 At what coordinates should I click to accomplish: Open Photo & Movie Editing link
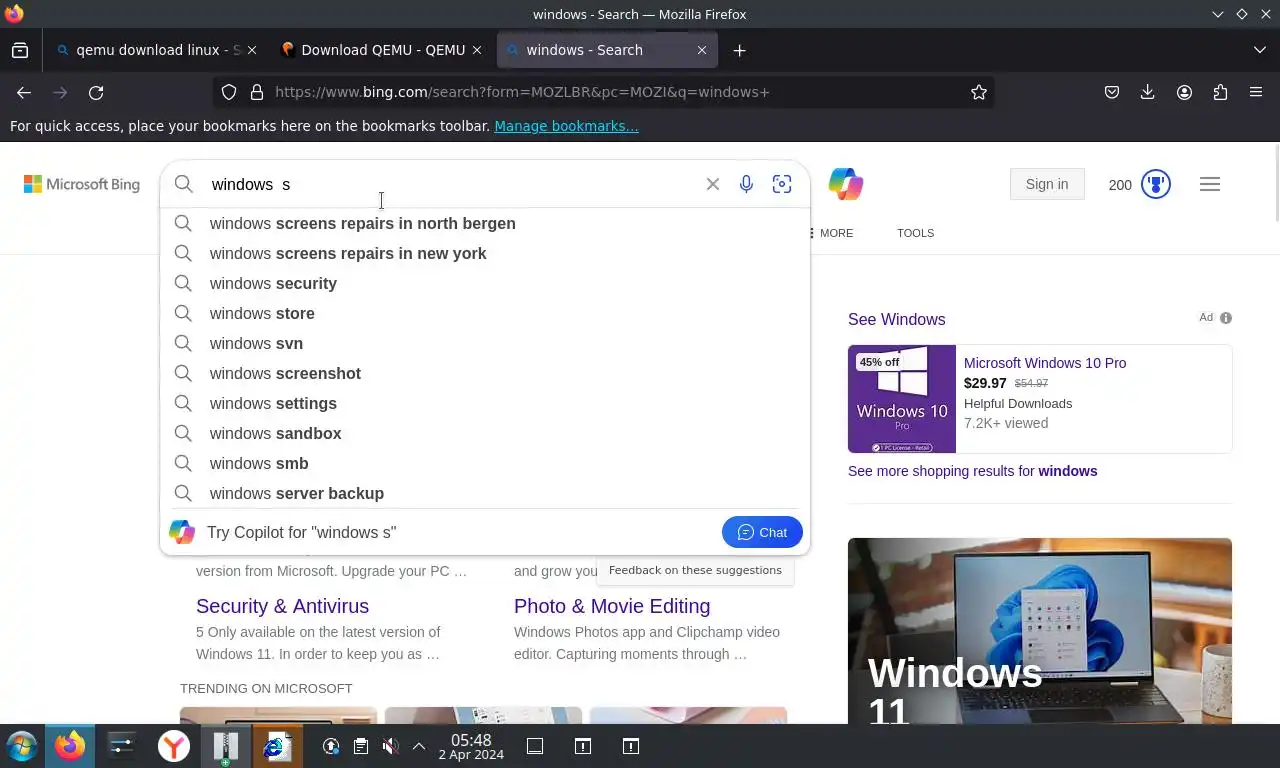click(x=612, y=606)
